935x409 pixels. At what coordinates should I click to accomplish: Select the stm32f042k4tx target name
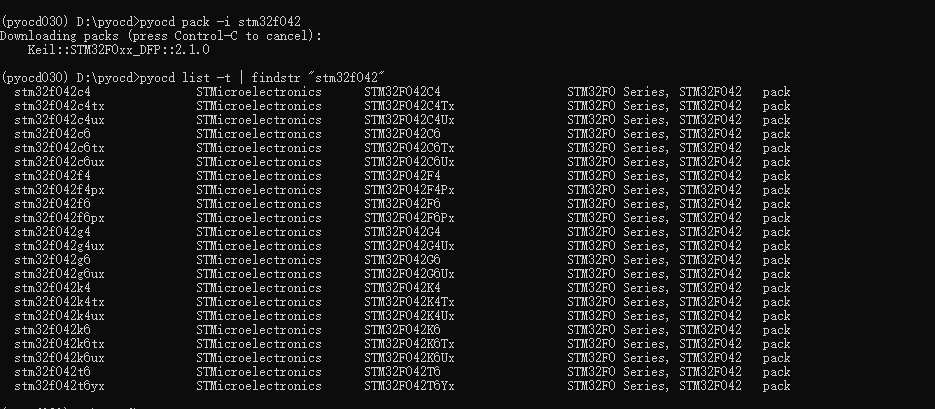(x=59, y=302)
